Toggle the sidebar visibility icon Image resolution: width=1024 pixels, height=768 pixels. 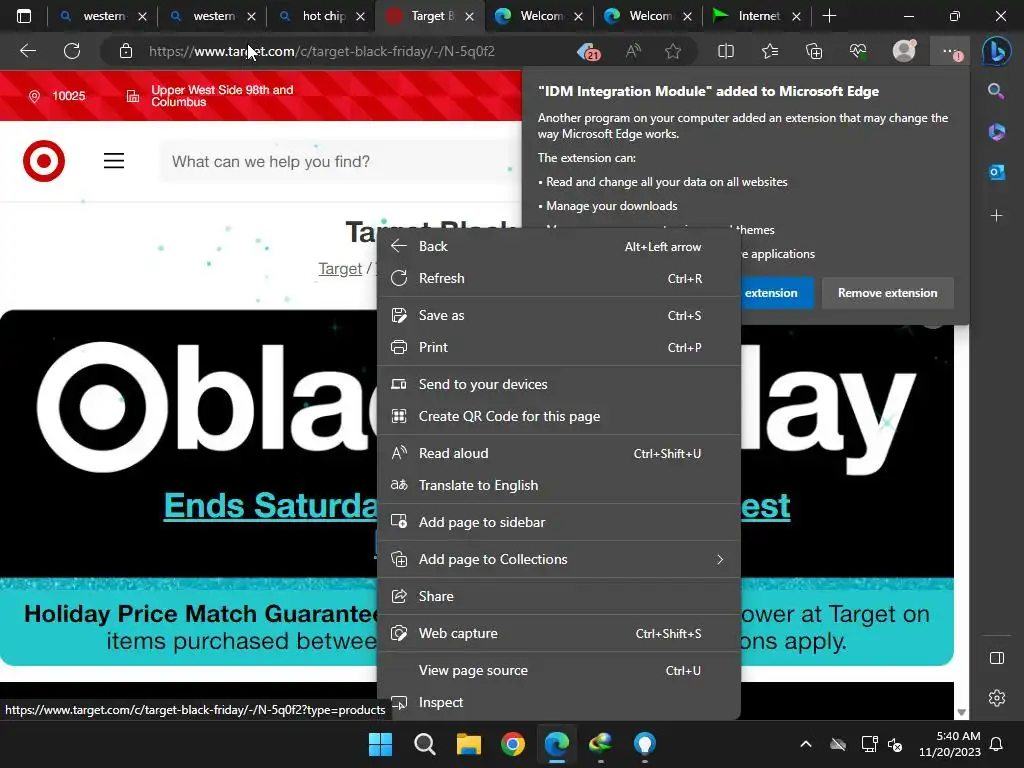[997, 658]
